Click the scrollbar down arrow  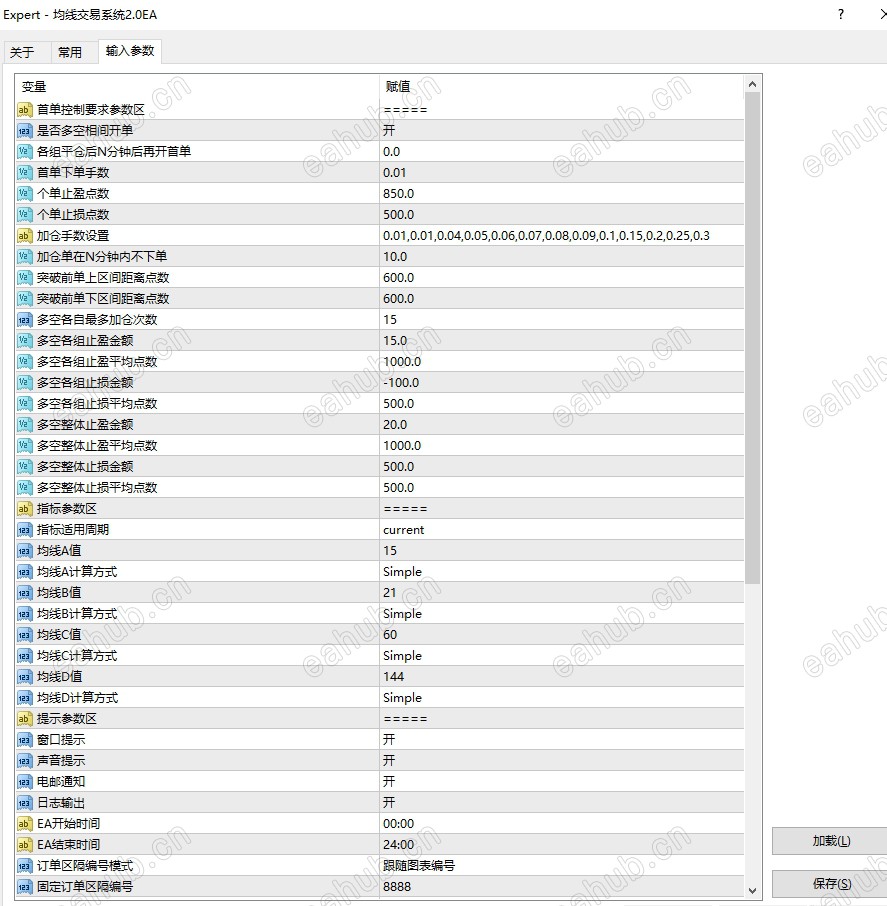pos(752,890)
